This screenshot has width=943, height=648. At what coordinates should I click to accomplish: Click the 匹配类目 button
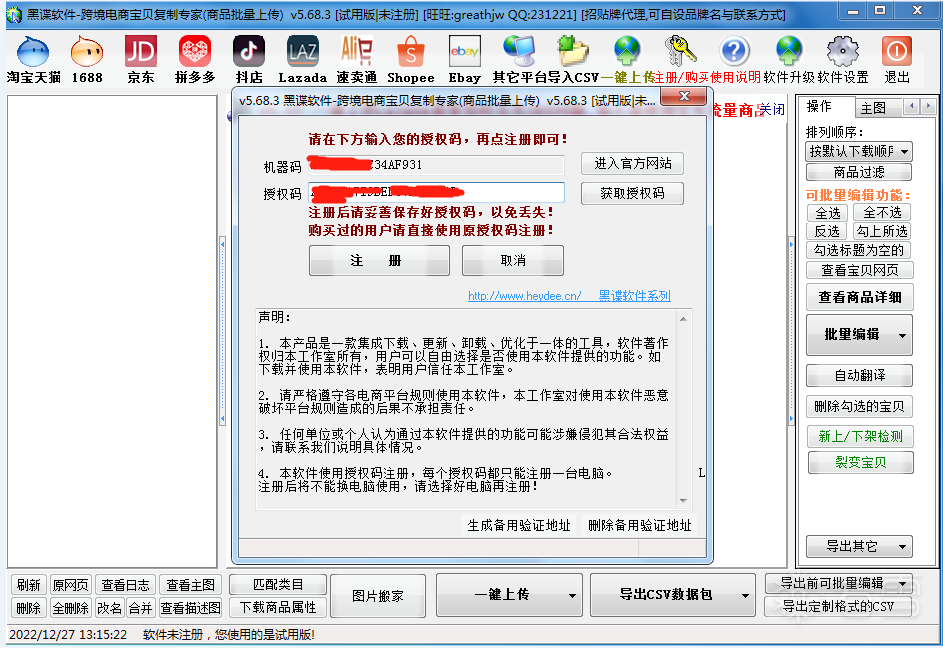[278, 585]
